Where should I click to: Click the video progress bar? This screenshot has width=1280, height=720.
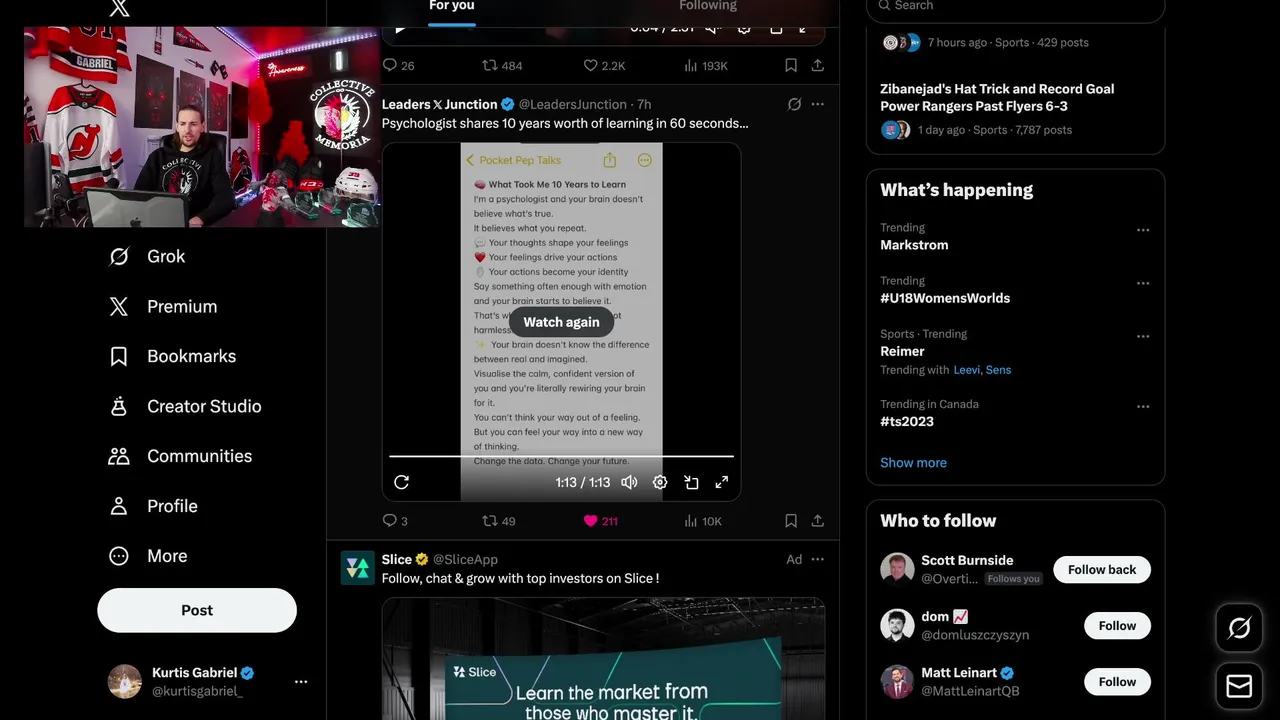point(561,456)
